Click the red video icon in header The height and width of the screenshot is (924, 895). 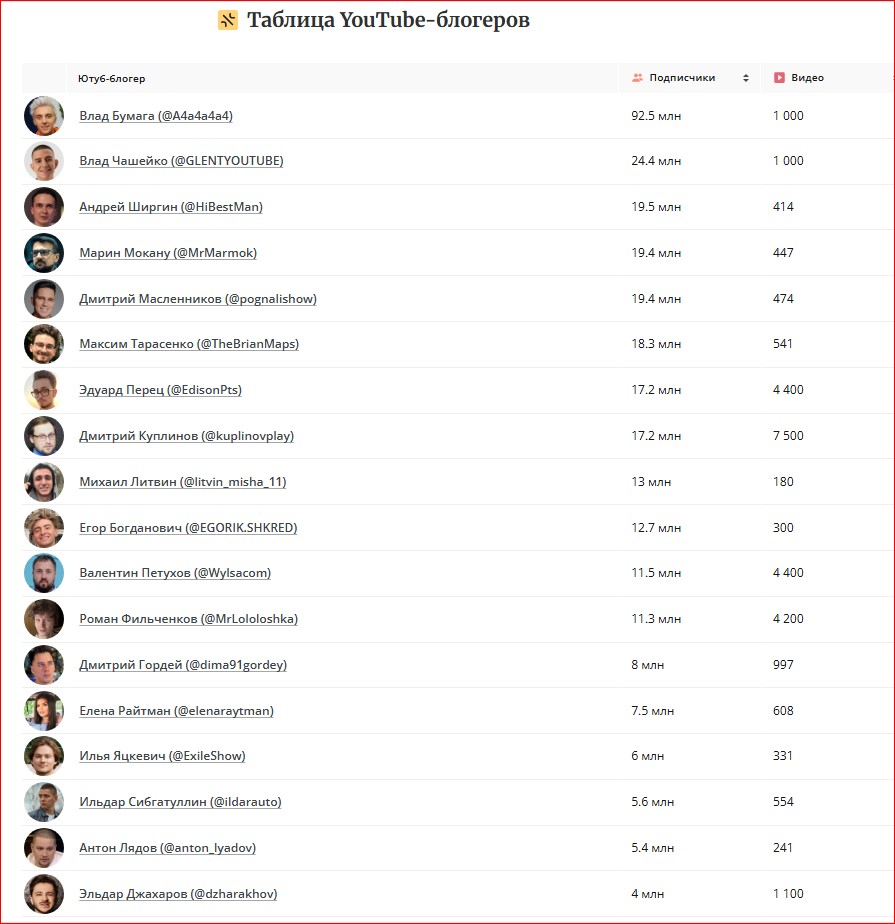[779, 78]
